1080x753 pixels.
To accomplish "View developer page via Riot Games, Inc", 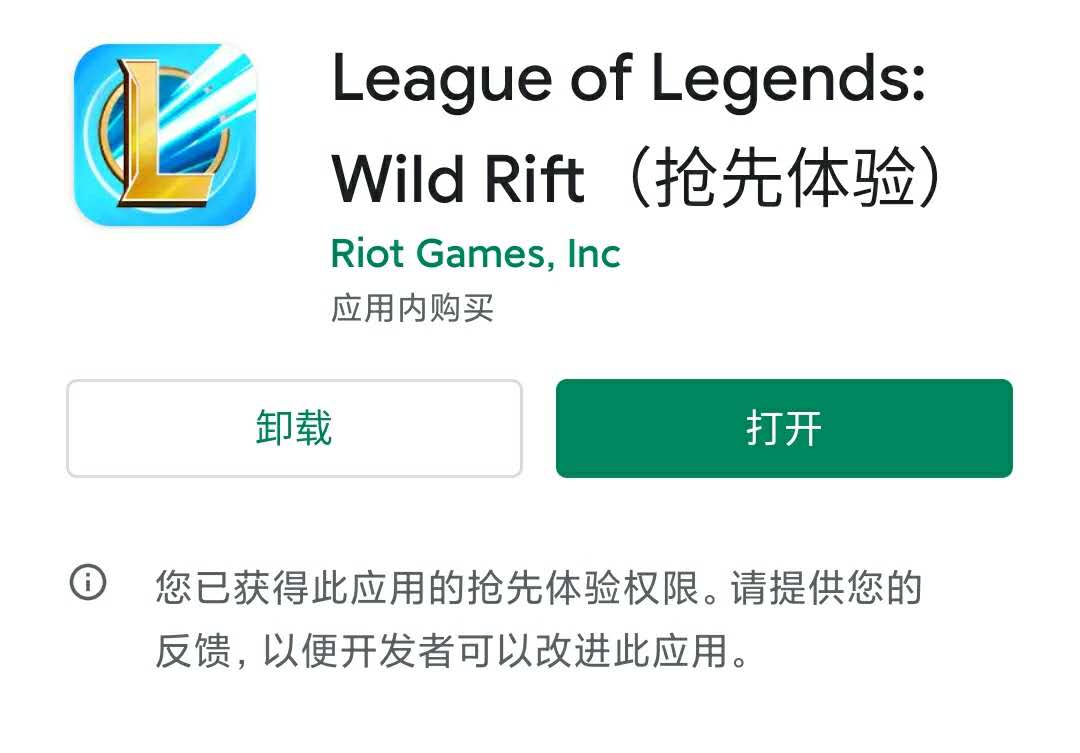I will pyautogui.click(x=475, y=254).
